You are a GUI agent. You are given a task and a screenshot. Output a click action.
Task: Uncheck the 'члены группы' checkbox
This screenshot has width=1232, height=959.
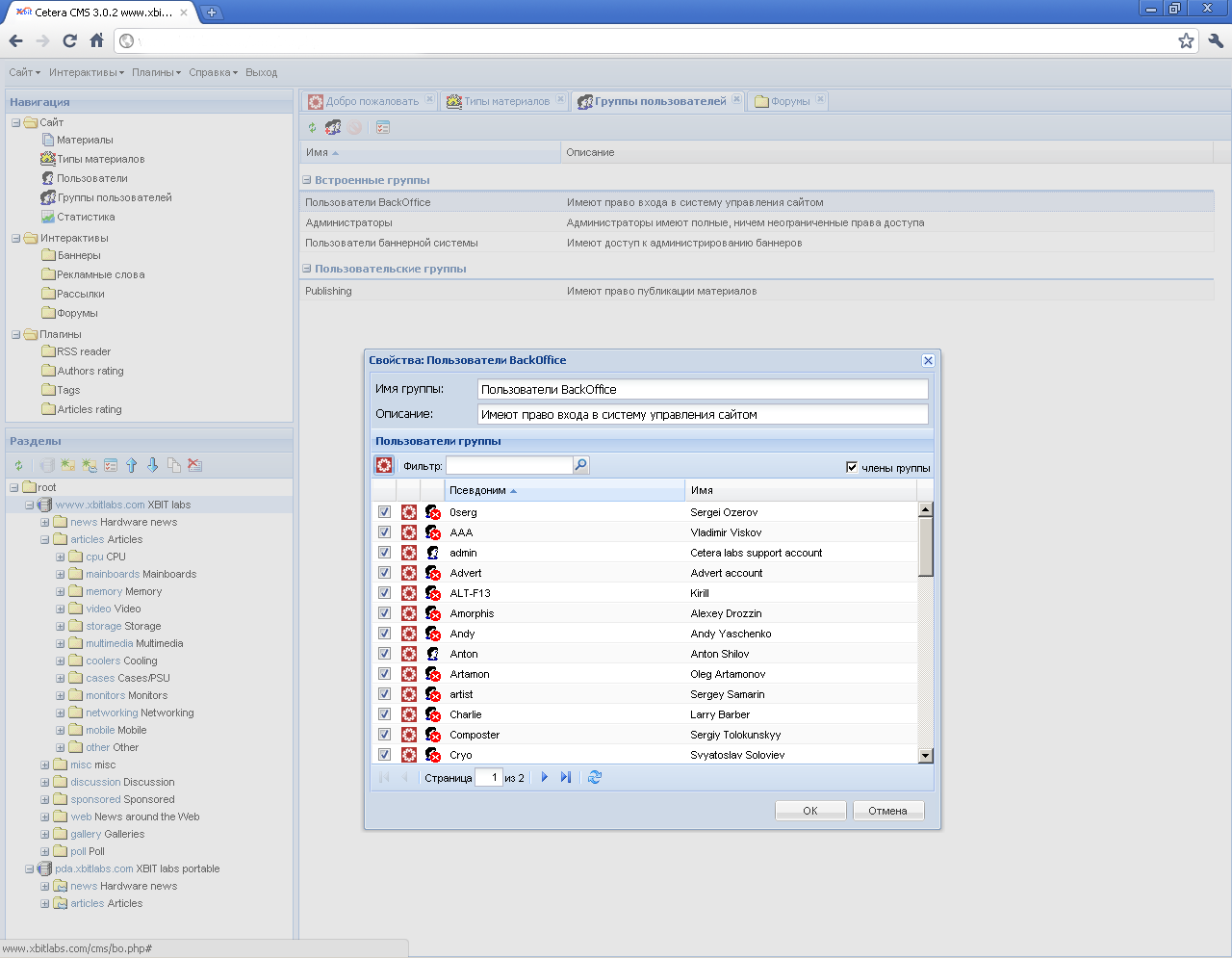(x=852, y=467)
